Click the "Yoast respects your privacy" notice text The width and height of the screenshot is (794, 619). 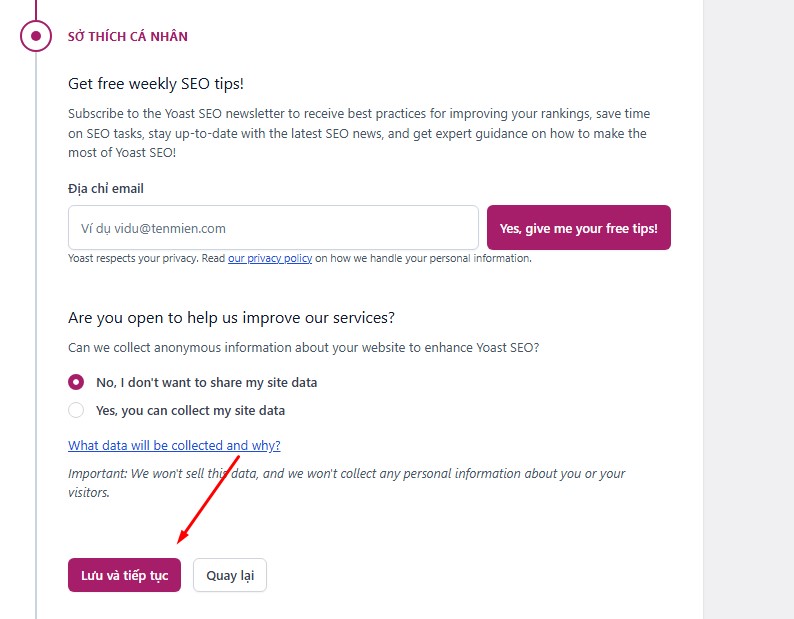pos(146,258)
